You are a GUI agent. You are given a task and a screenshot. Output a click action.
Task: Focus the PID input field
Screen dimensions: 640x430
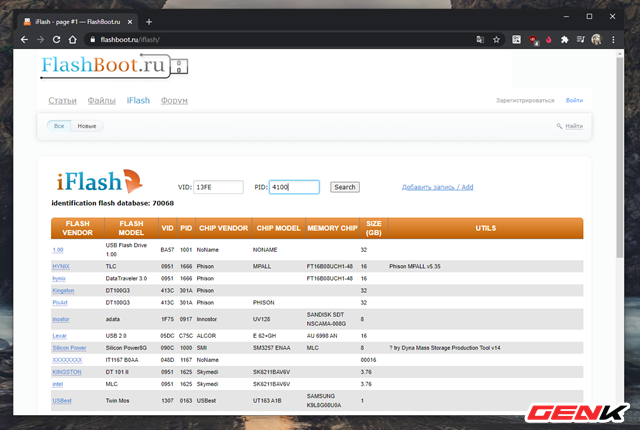[294, 187]
